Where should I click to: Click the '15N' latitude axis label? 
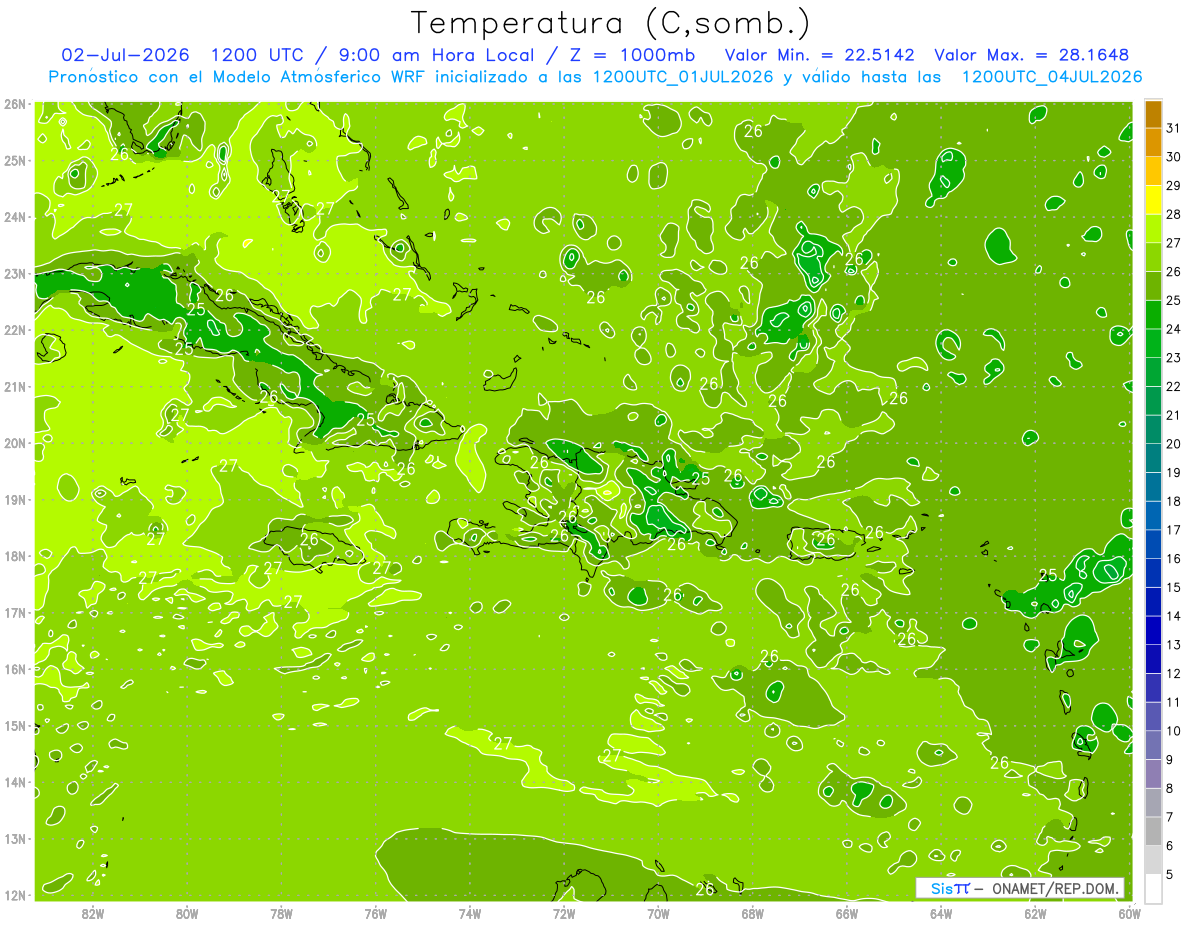coord(14,725)
